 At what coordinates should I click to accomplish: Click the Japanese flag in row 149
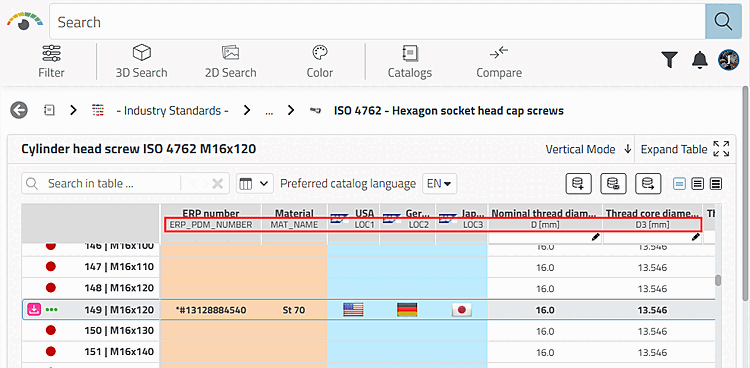click(x=462, y=310)
